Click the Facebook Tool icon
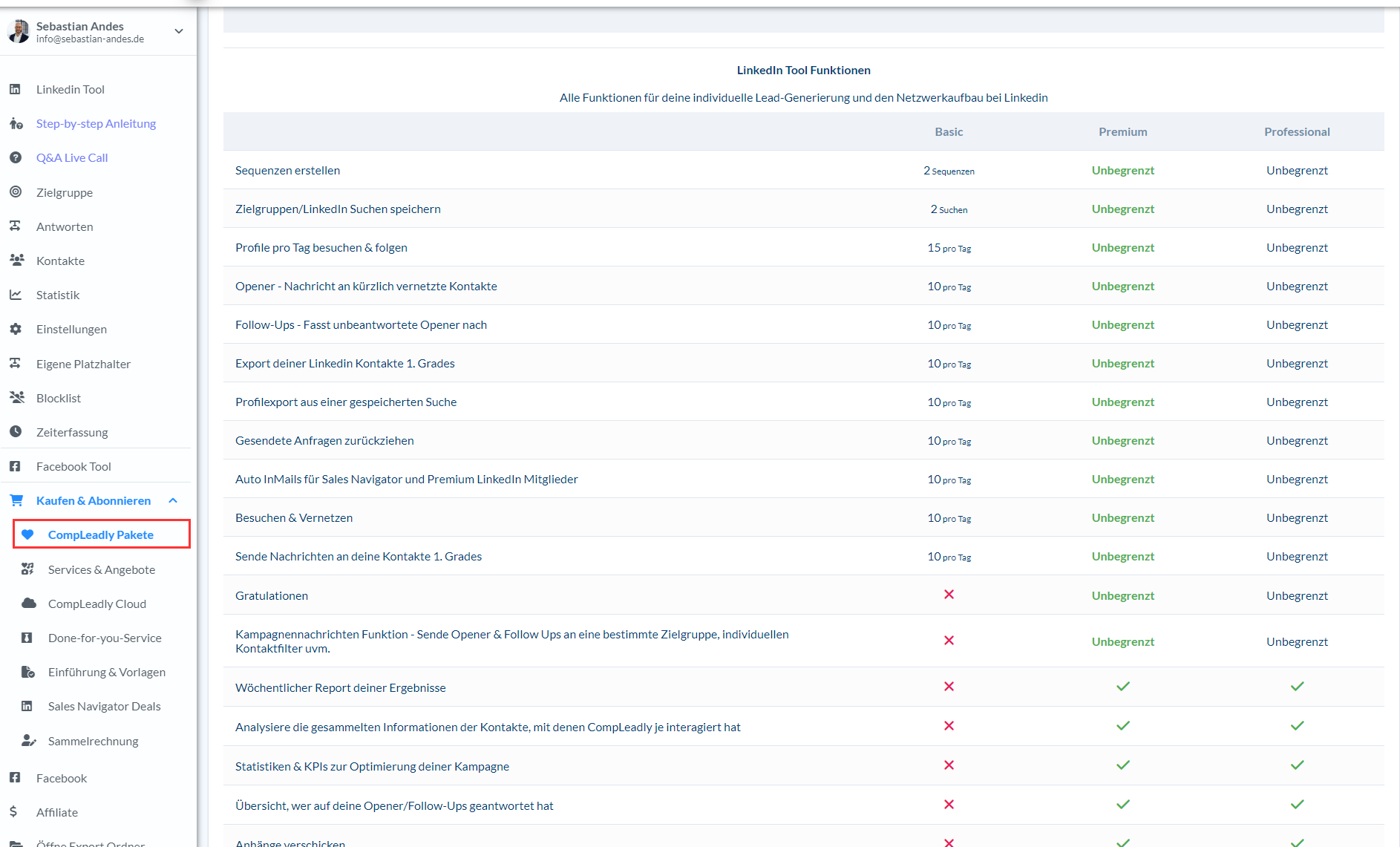 coord(15,466)
